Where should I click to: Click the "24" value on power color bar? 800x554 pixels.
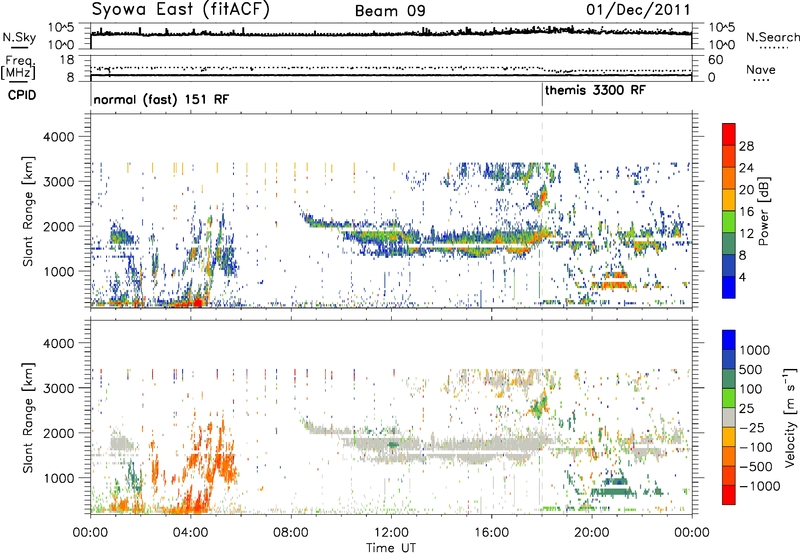click(x=746, y=168)
